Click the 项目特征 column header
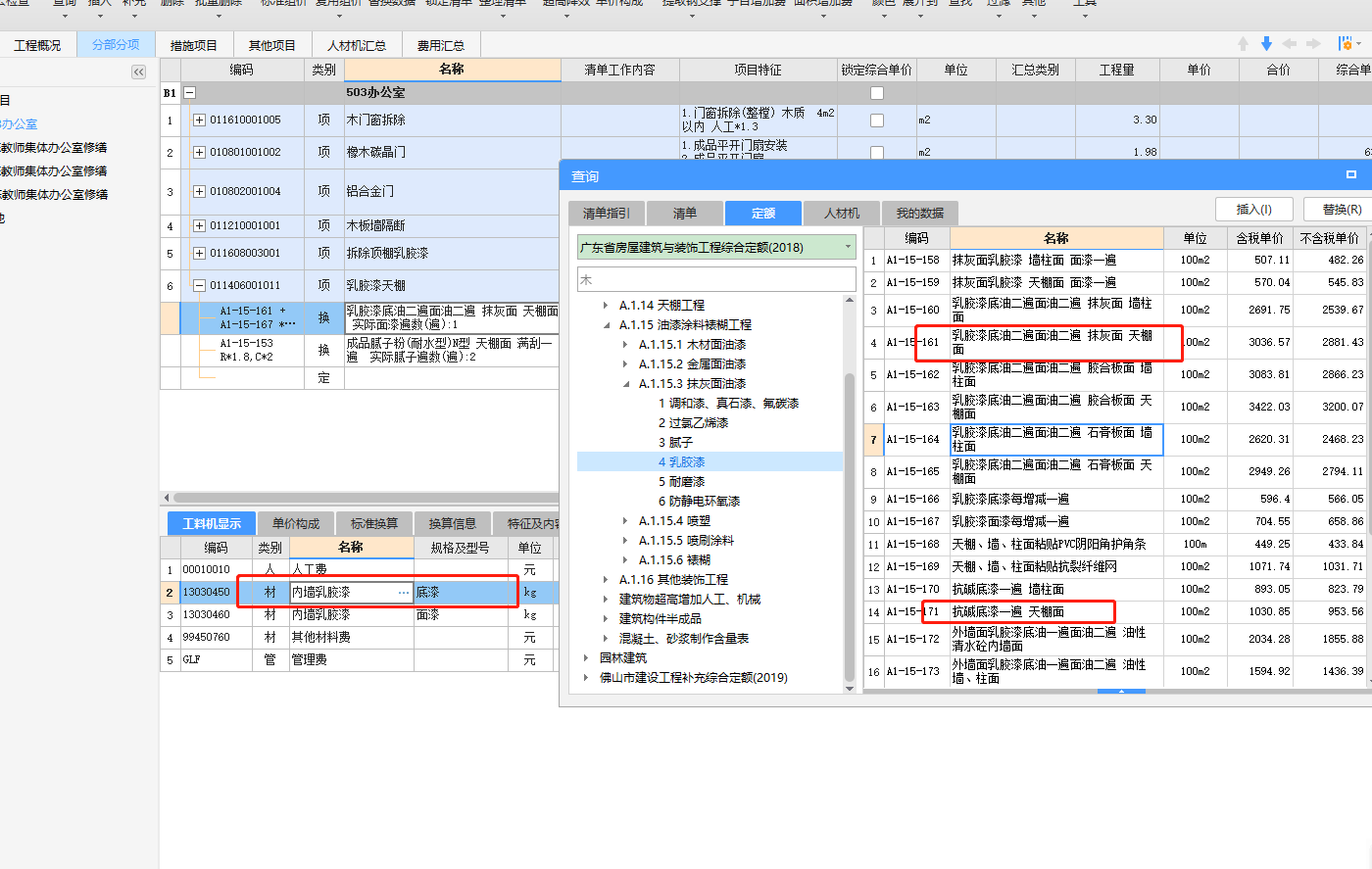This screenshot has height=869, width=1372. point(758,70)
